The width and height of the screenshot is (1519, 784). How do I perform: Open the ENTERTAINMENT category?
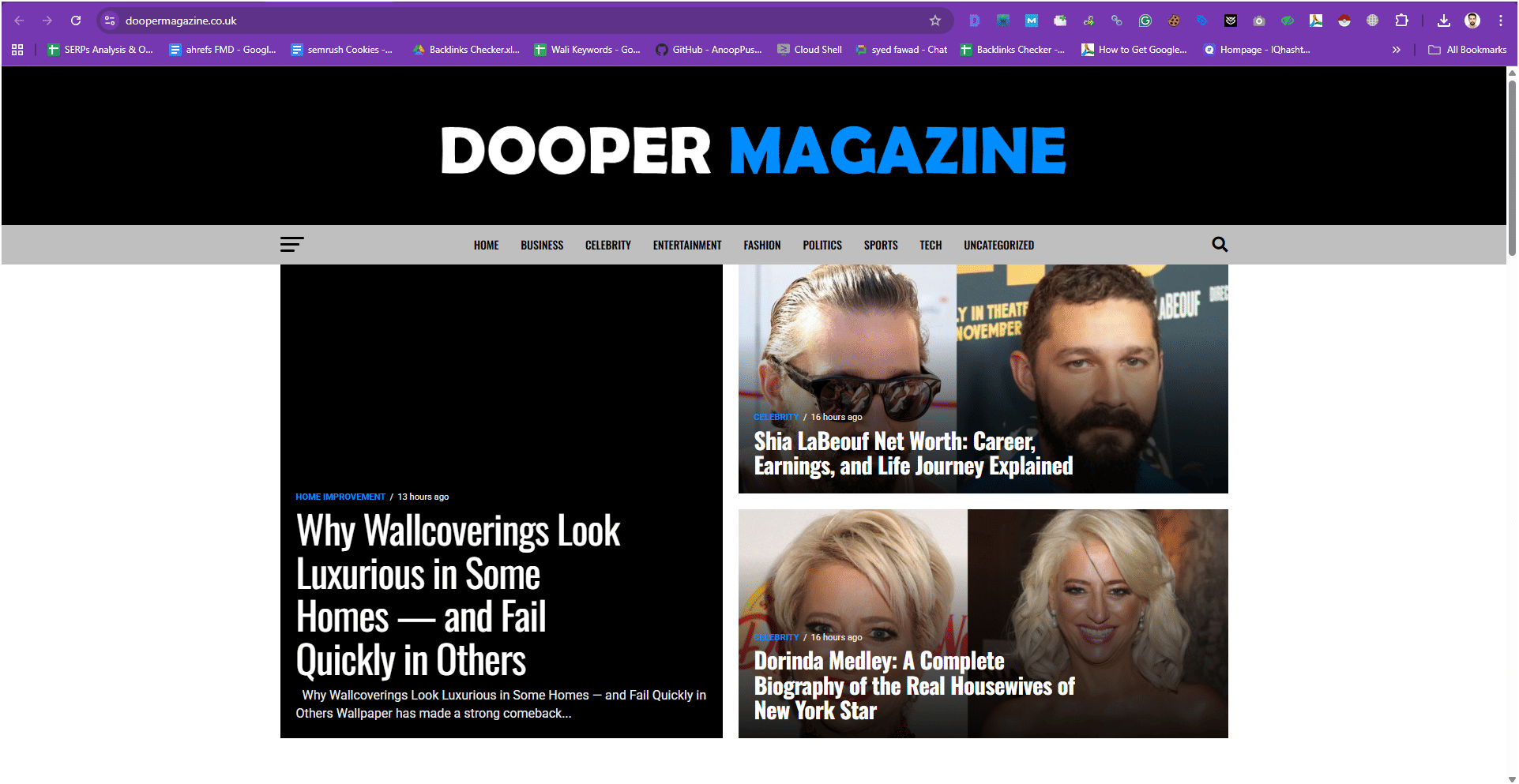(x=687, y=246)
